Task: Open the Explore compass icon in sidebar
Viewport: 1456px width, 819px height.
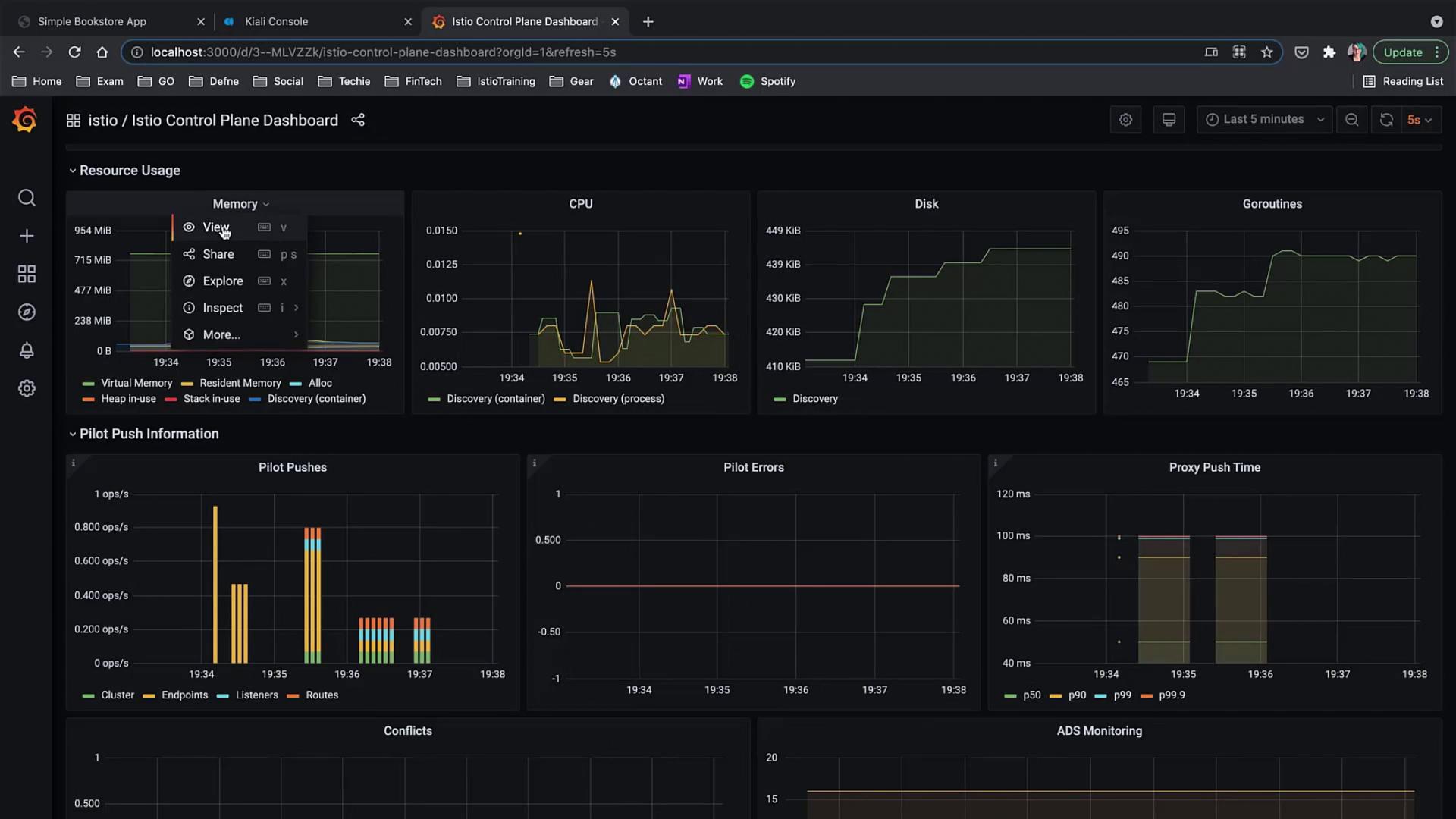Action: (27, 312)
